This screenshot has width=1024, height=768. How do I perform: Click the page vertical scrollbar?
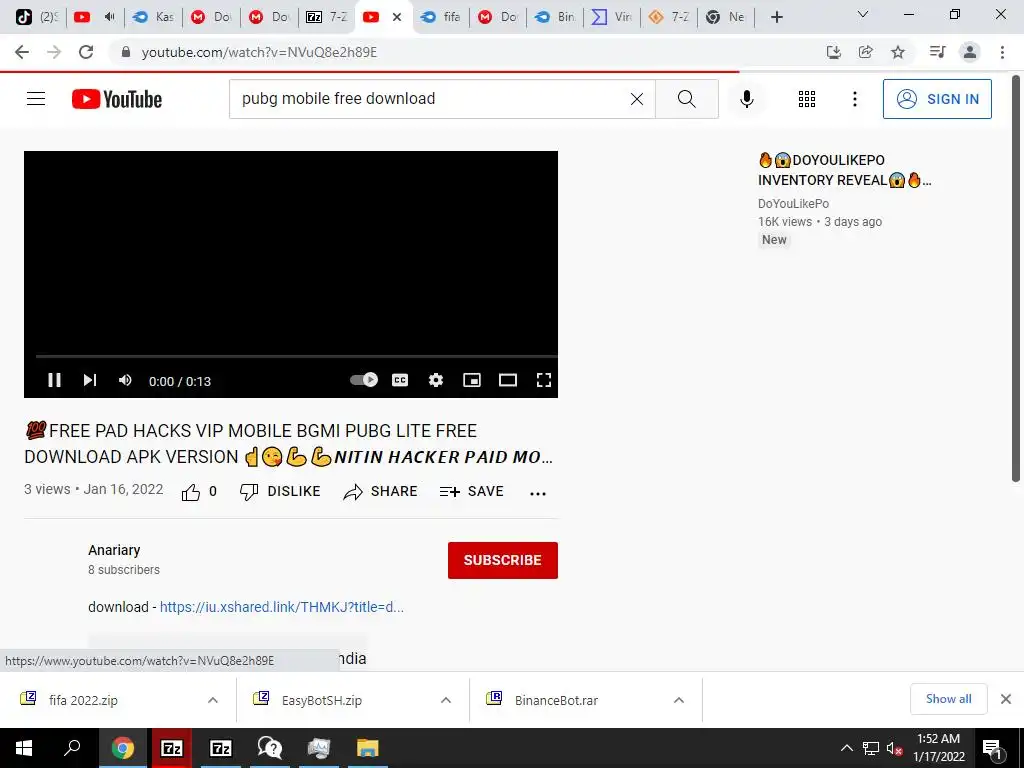1016,280
